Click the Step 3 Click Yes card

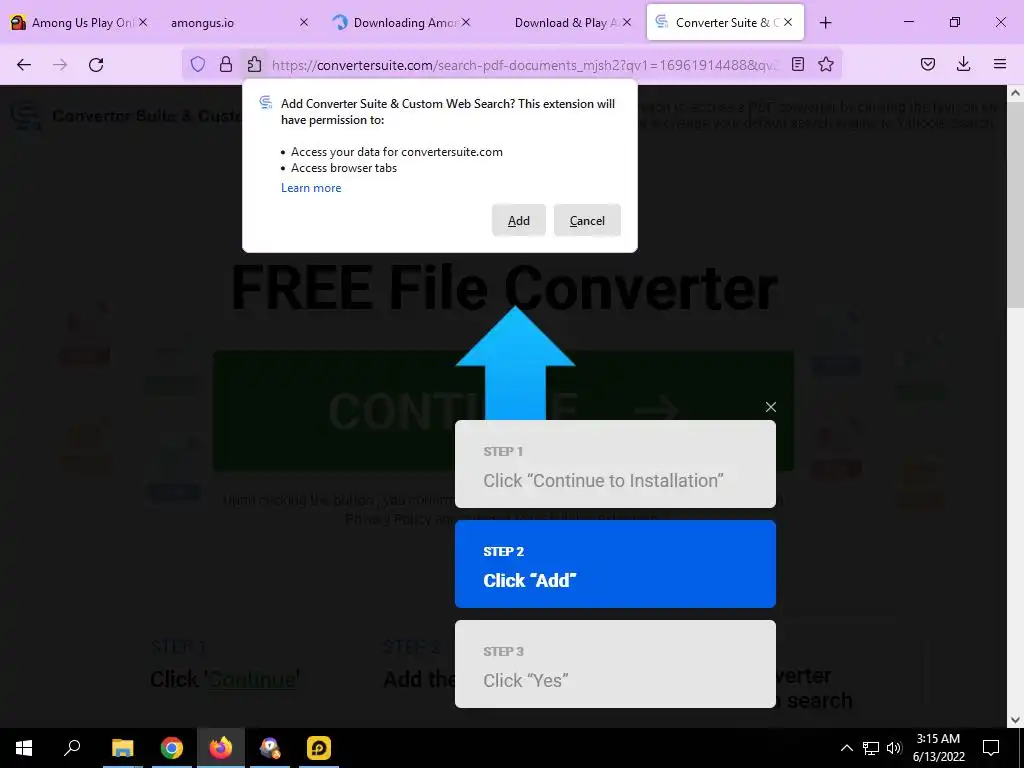(x=615, y=664)
